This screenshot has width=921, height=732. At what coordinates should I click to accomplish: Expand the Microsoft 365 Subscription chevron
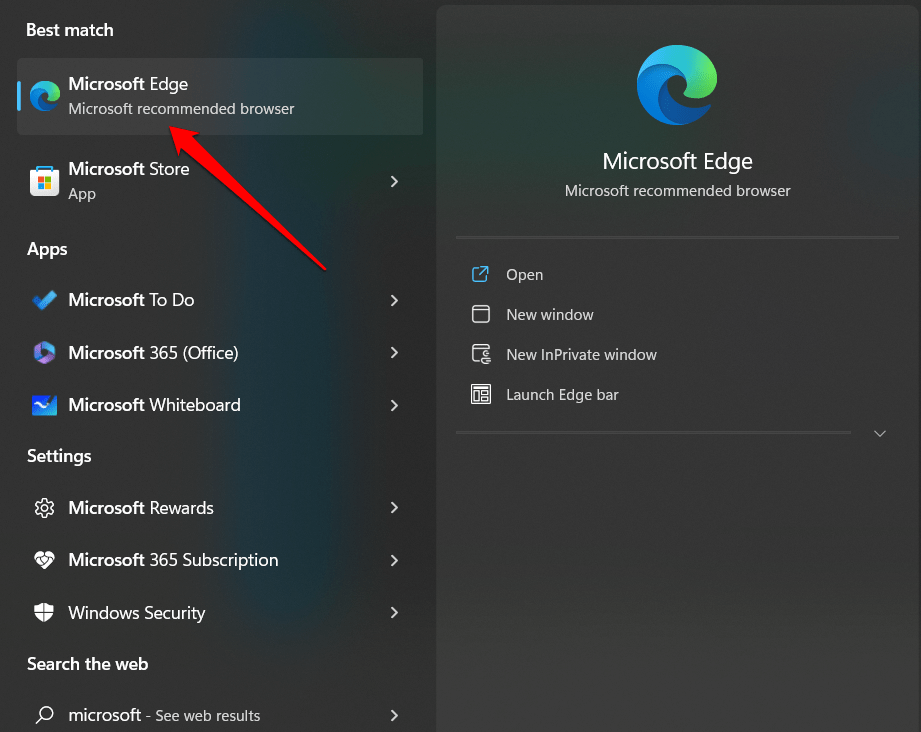pyautogui.click(x=394, y=560)
